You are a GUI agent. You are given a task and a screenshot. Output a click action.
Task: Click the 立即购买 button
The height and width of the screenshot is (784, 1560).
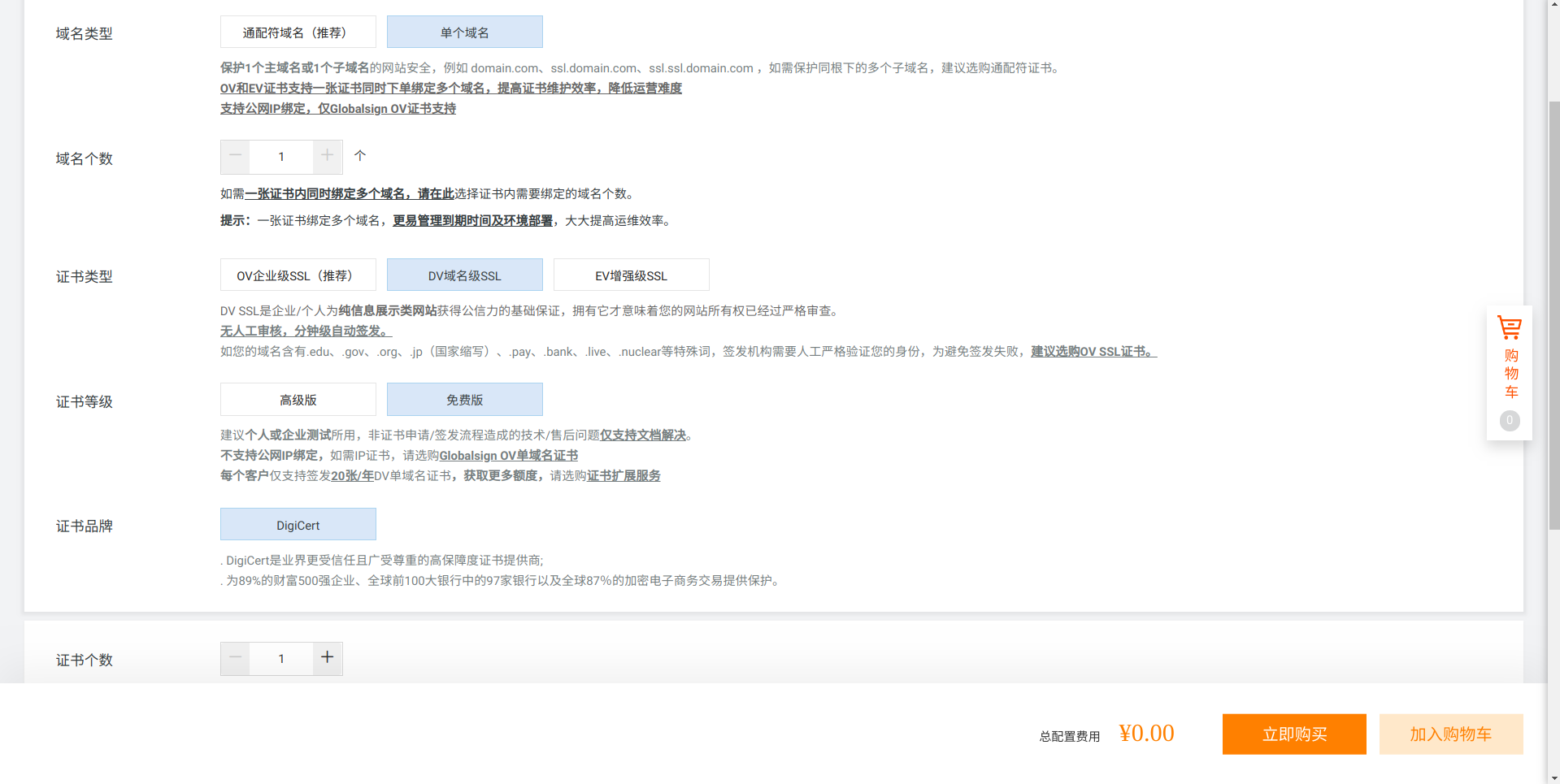click(1293, 734)
